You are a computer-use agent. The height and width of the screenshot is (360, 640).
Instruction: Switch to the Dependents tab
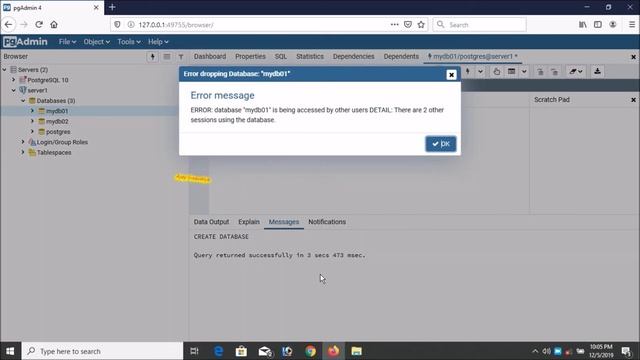pyautogui.click(x=401, y=56)
